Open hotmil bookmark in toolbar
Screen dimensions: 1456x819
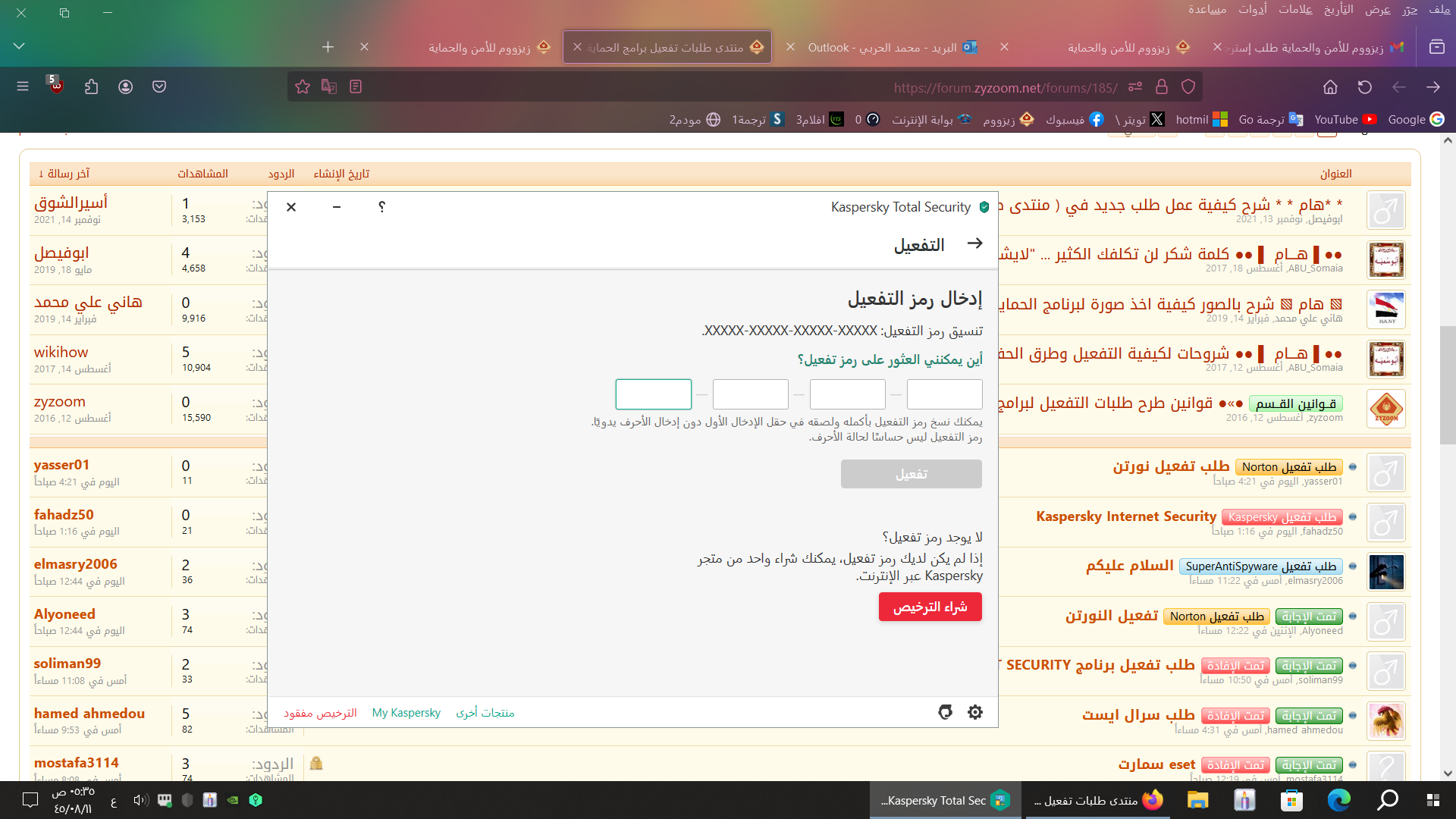pos(1201,119)
